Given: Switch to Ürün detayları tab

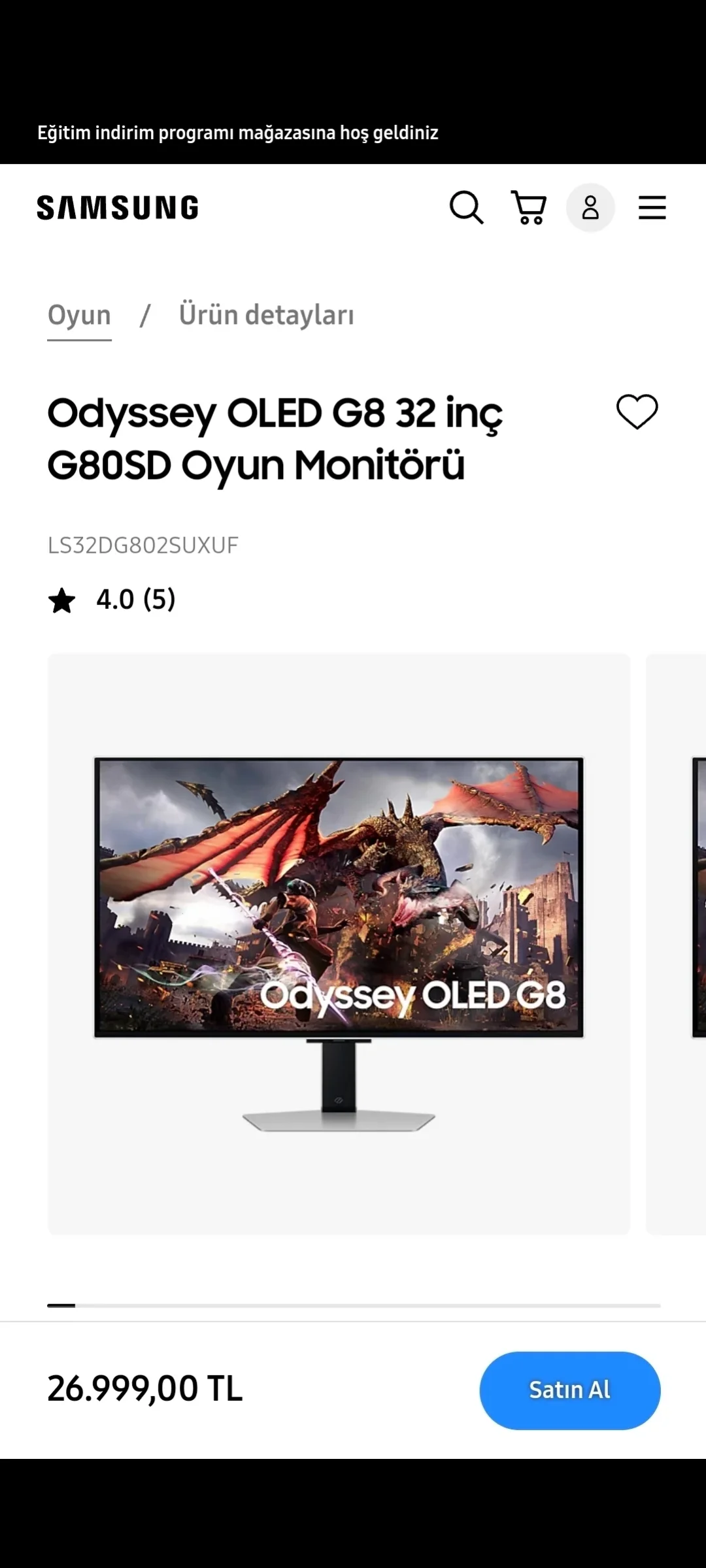Looking at the screenshot, I should click(x=266, y=315).
